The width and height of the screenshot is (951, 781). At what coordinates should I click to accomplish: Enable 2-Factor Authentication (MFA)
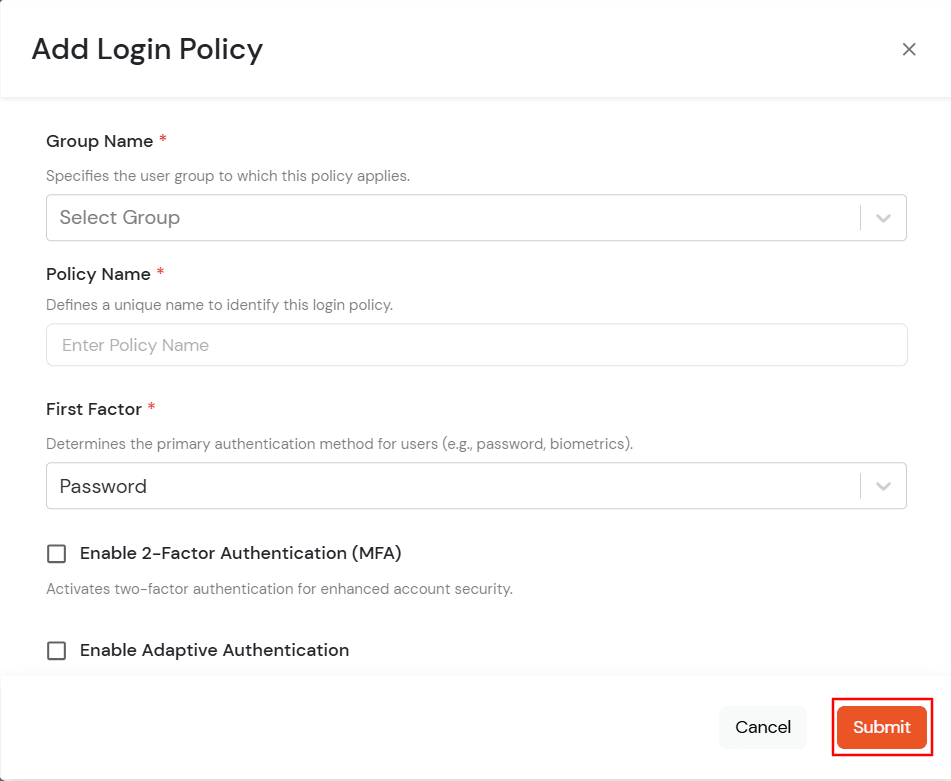click(56, 553)
